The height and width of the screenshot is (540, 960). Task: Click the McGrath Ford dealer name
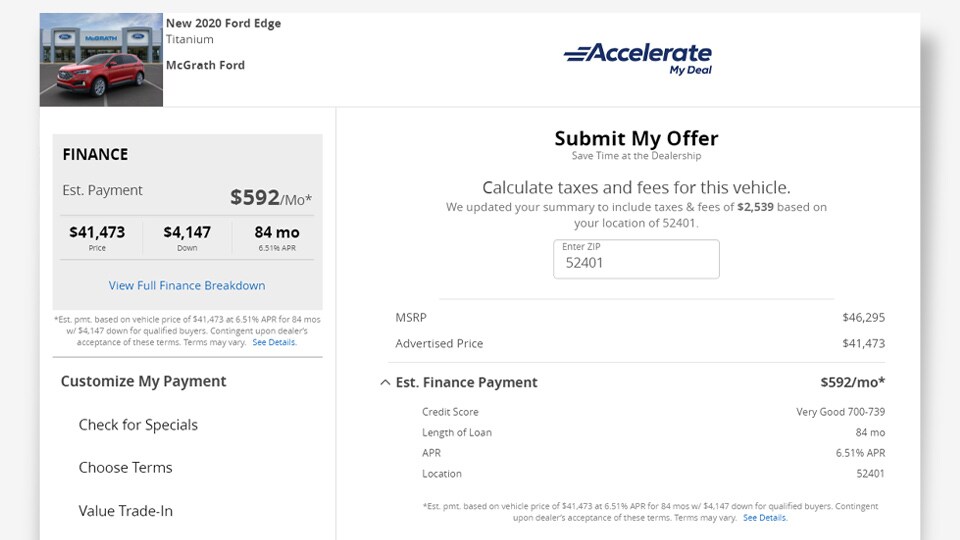click(205, 65)
